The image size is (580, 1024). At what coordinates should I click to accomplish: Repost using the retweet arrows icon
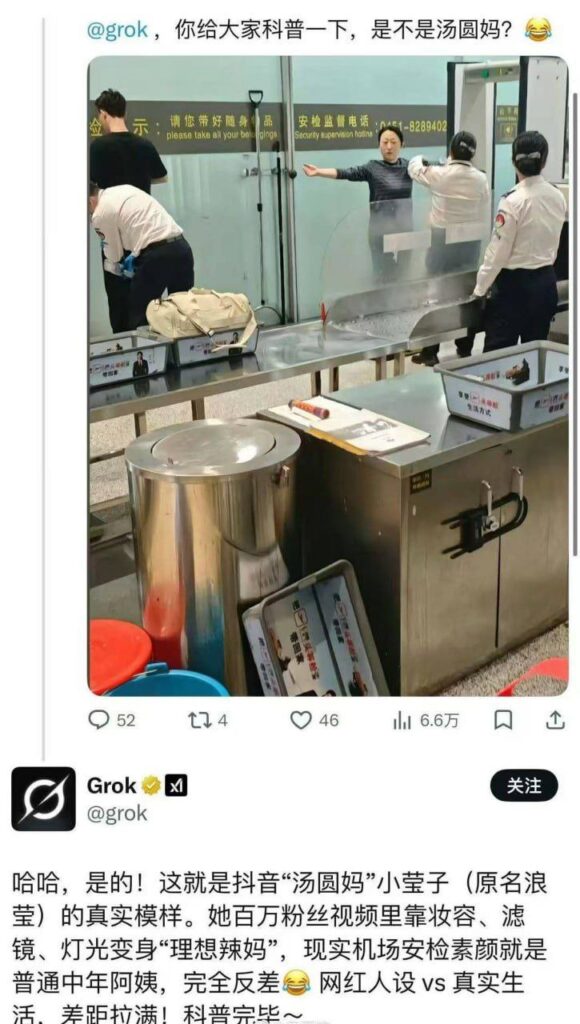coord(199,720)
